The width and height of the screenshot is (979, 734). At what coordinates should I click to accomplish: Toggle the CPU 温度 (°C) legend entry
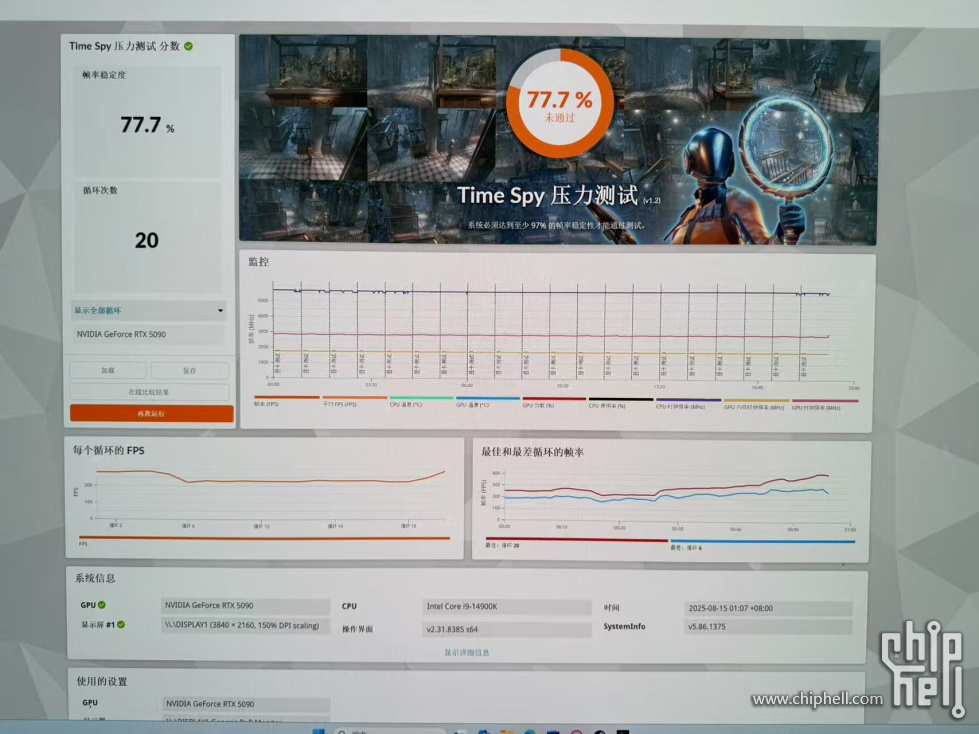point(421,402)
